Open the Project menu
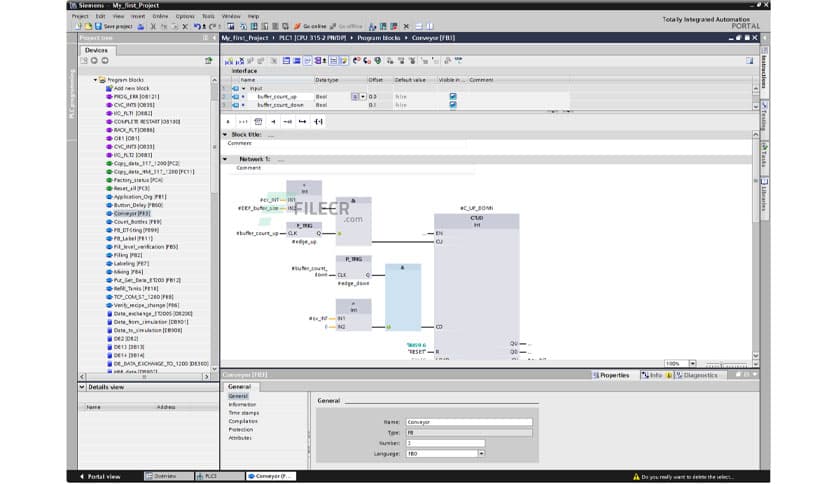 click(80, 16)
